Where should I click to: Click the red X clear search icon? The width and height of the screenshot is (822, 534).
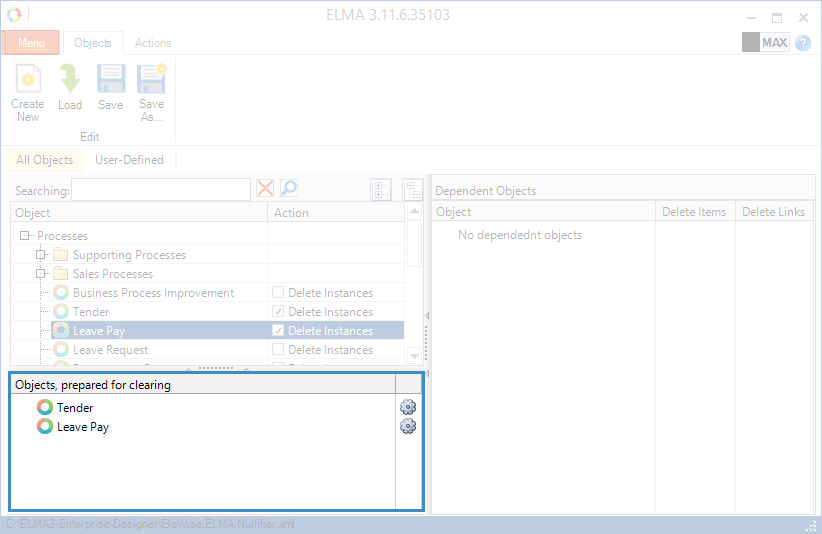265,189
